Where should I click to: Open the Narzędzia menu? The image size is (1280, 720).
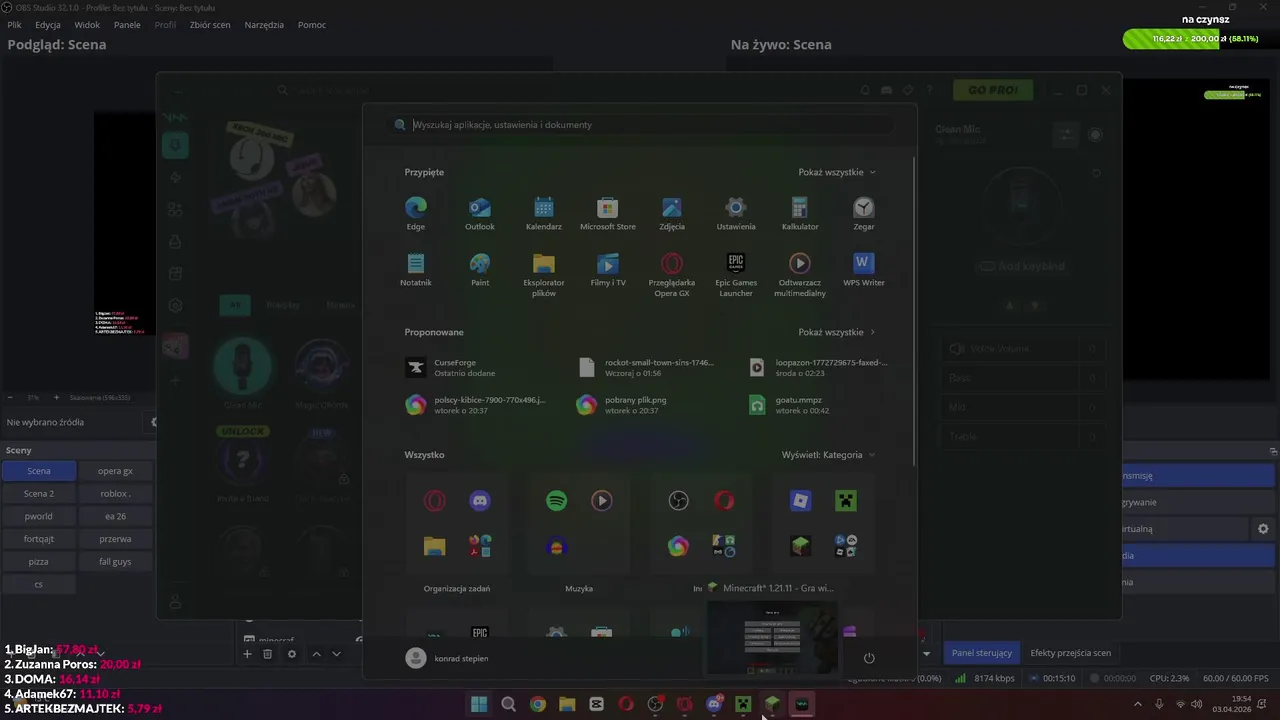pos(264,24)
